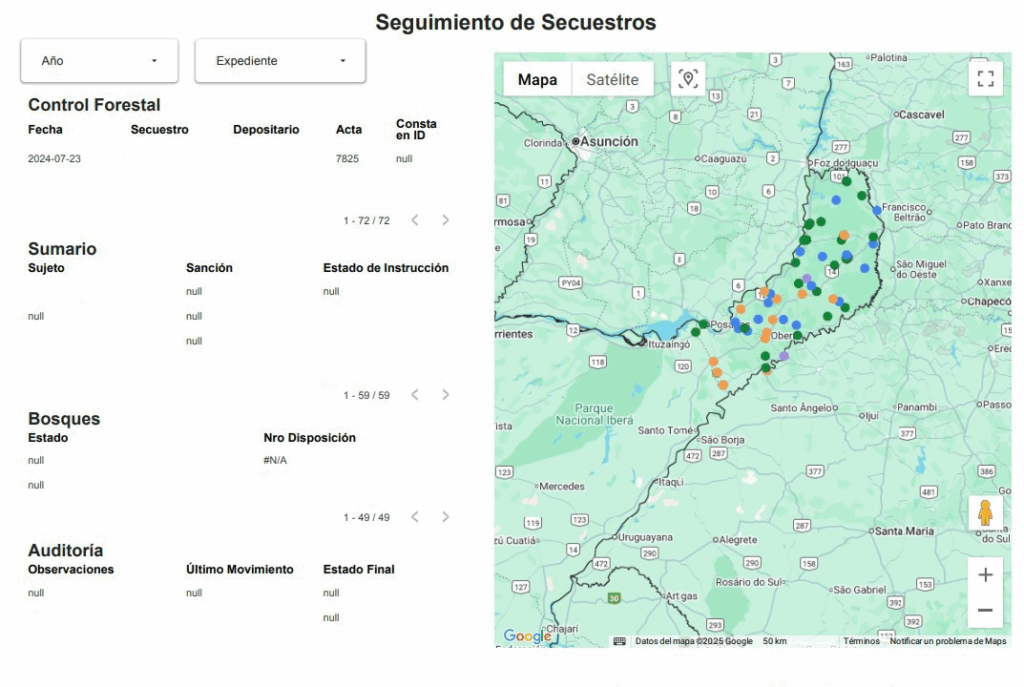The height and width of the screenshot is (687, 1024).
Task: Show next page in Sumario table
Action: [446, 395]
